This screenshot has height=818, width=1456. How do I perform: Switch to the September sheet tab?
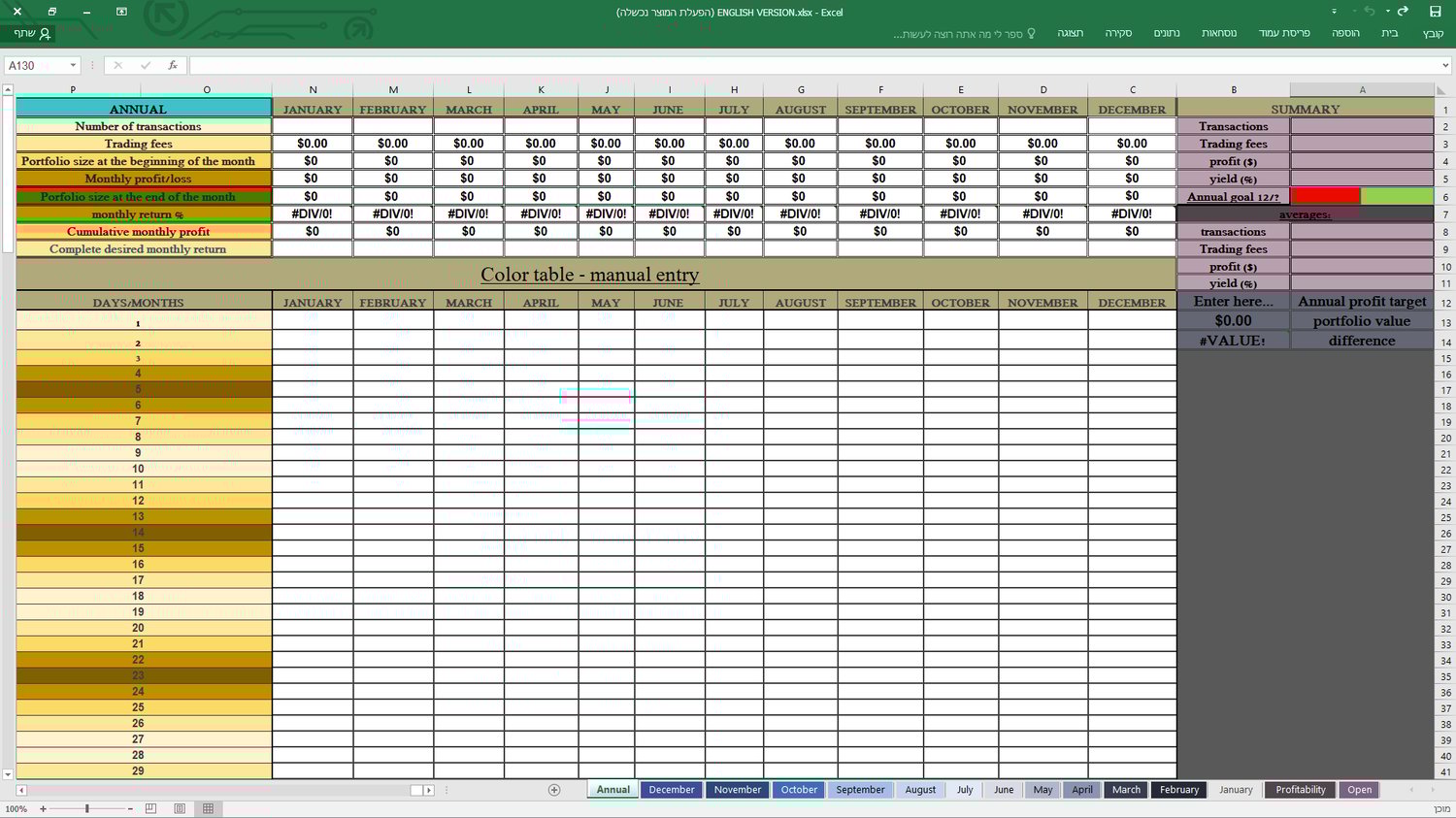860,790
